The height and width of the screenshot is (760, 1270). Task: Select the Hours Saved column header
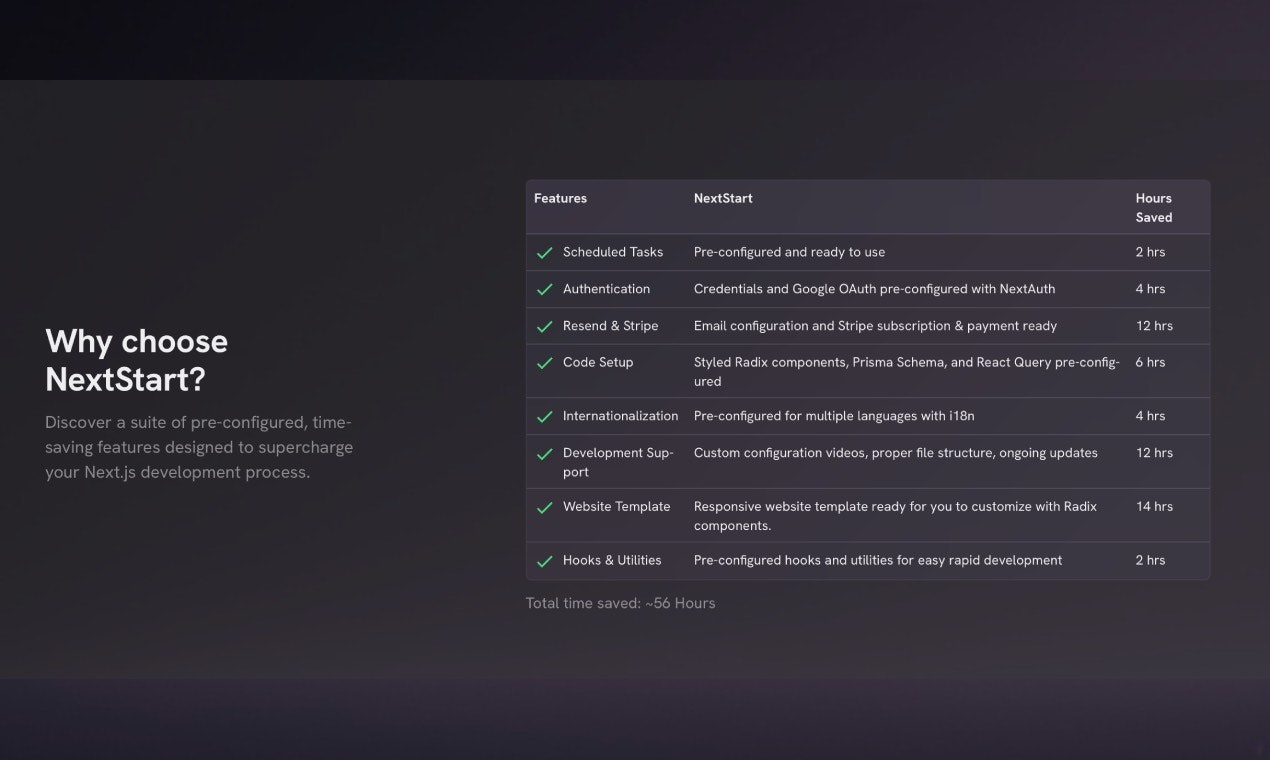point(1154,208)
